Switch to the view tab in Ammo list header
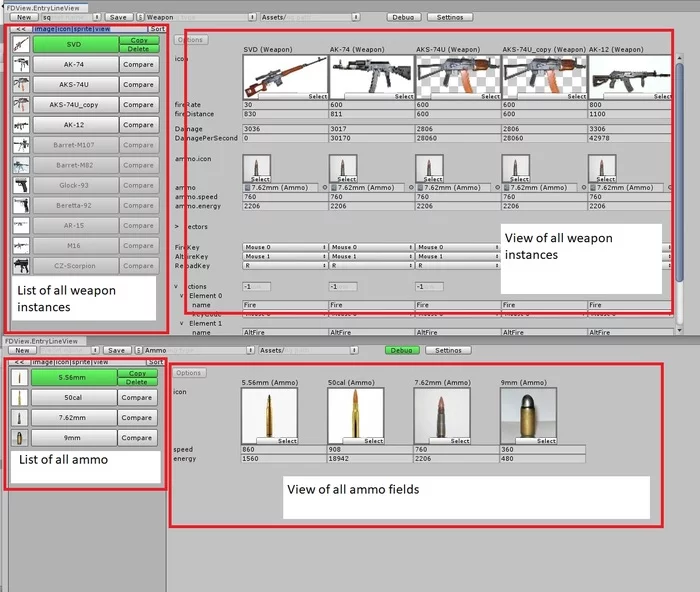Image resolution: width=700 pixels, height=592 pixels. point(100,362)
